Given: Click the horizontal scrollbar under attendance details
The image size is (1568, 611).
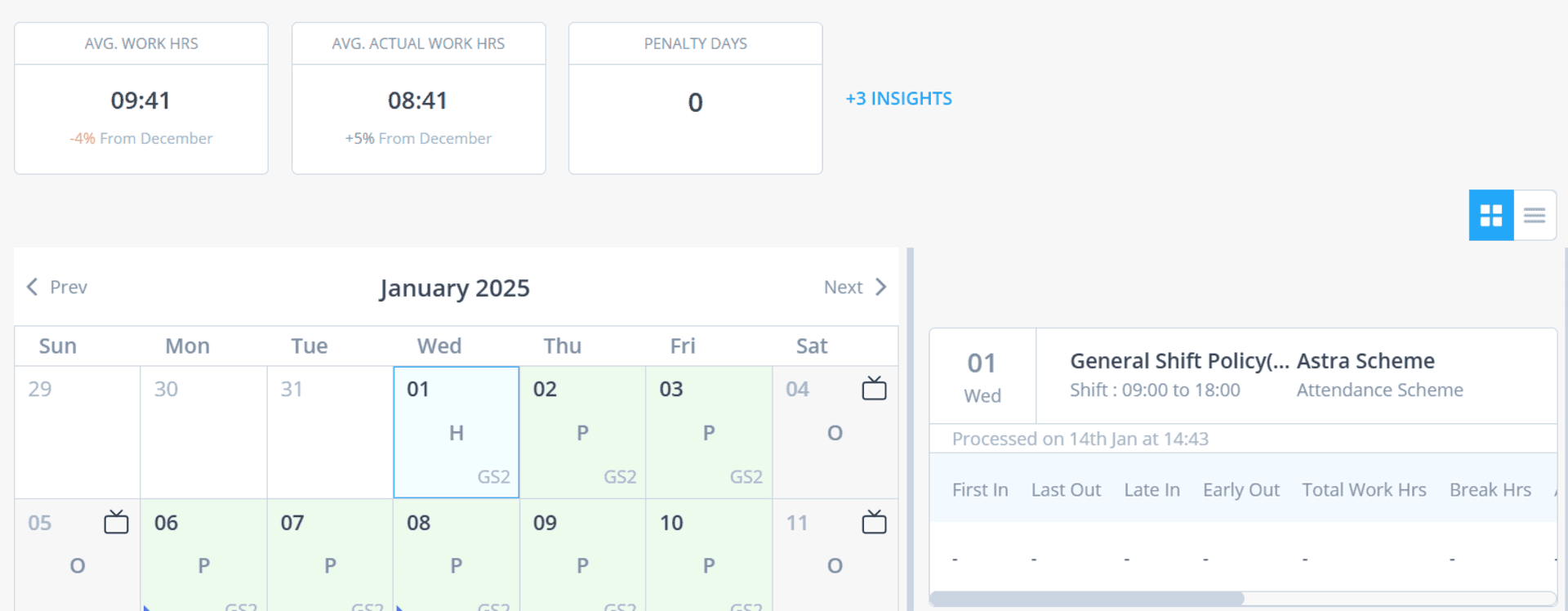Looking at the screenshot, I should (x=1086, y=599).
